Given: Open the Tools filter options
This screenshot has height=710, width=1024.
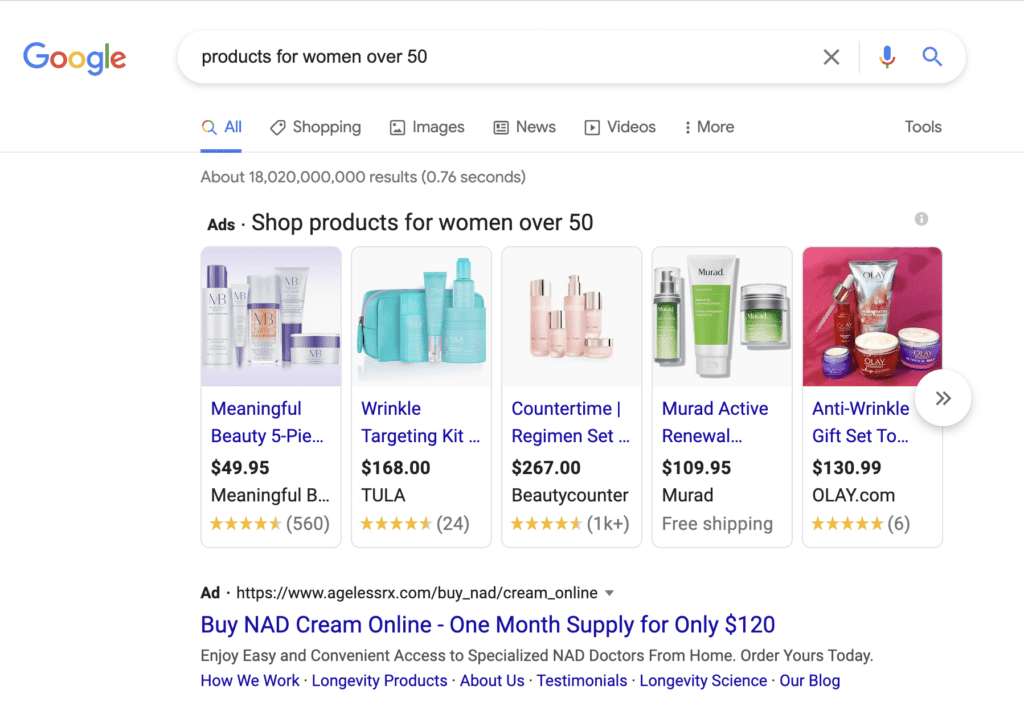Looking at the screenshot, I should (923, 127).
